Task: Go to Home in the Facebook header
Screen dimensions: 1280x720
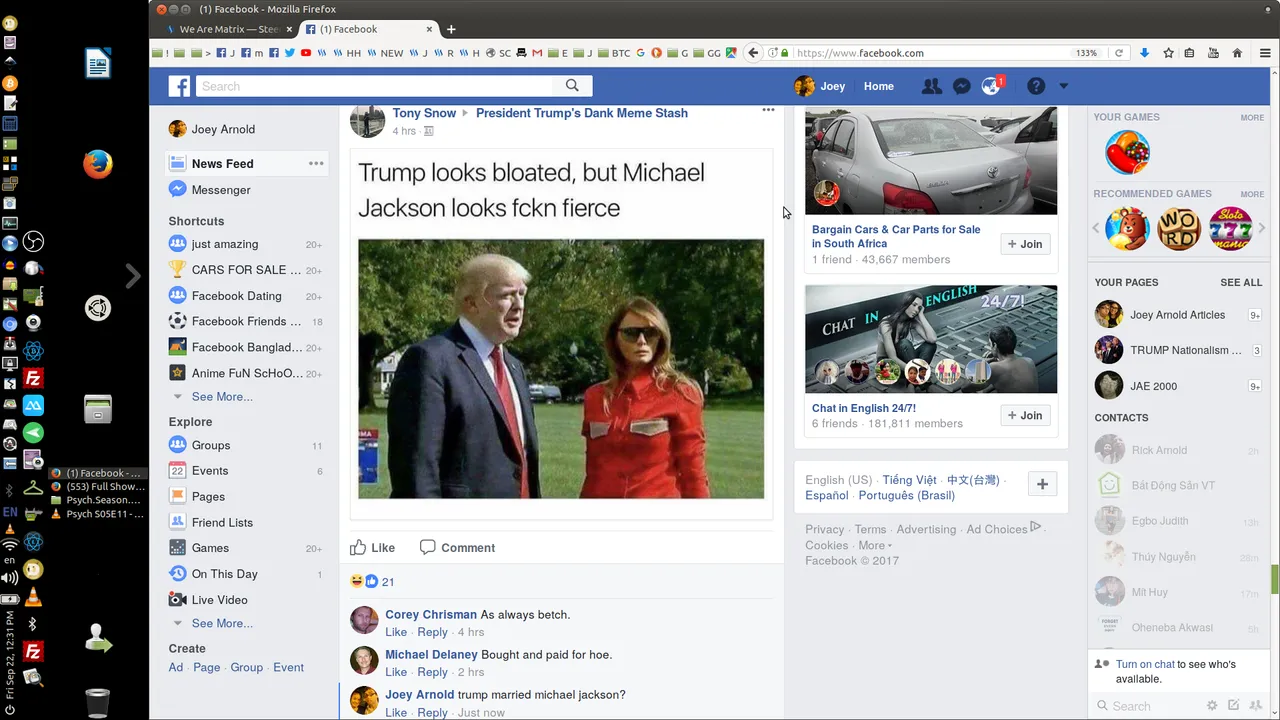Action: [x=879, y=86]
